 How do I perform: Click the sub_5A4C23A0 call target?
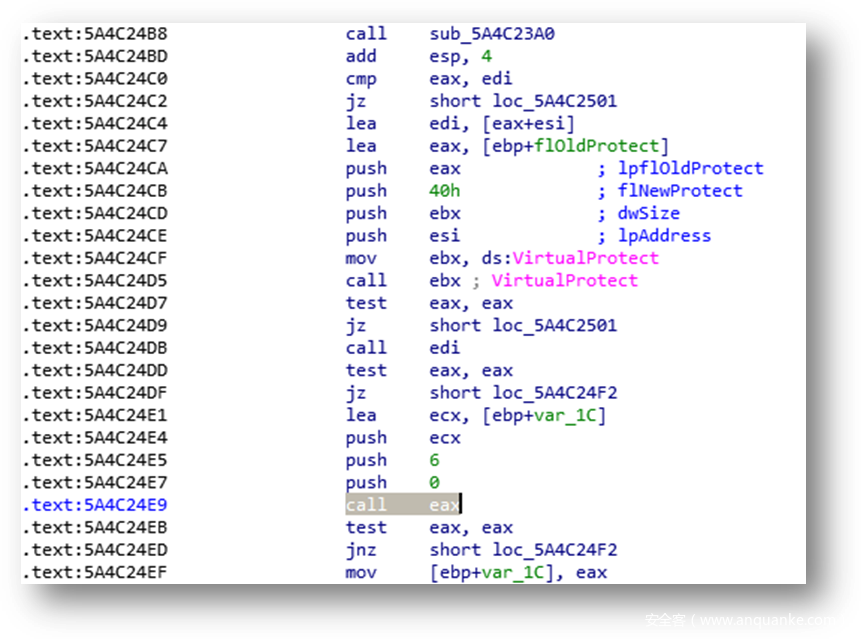pos(492,34)
